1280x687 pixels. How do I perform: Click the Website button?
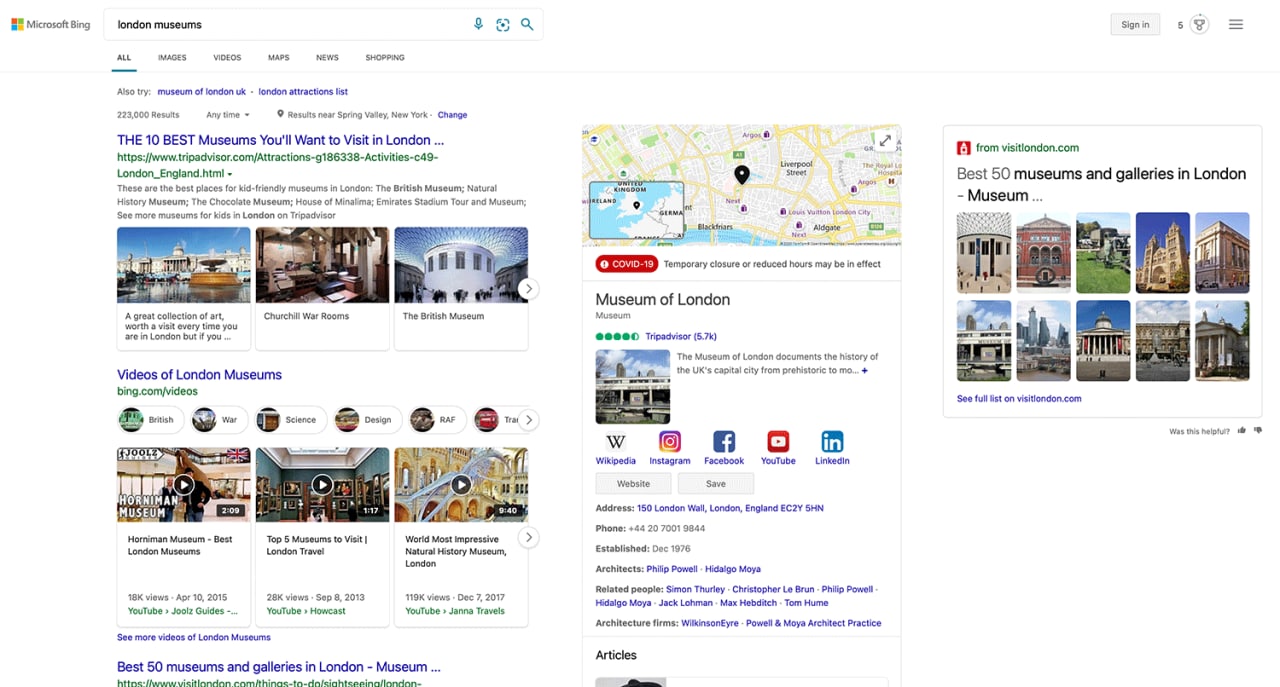coord(633,484)
